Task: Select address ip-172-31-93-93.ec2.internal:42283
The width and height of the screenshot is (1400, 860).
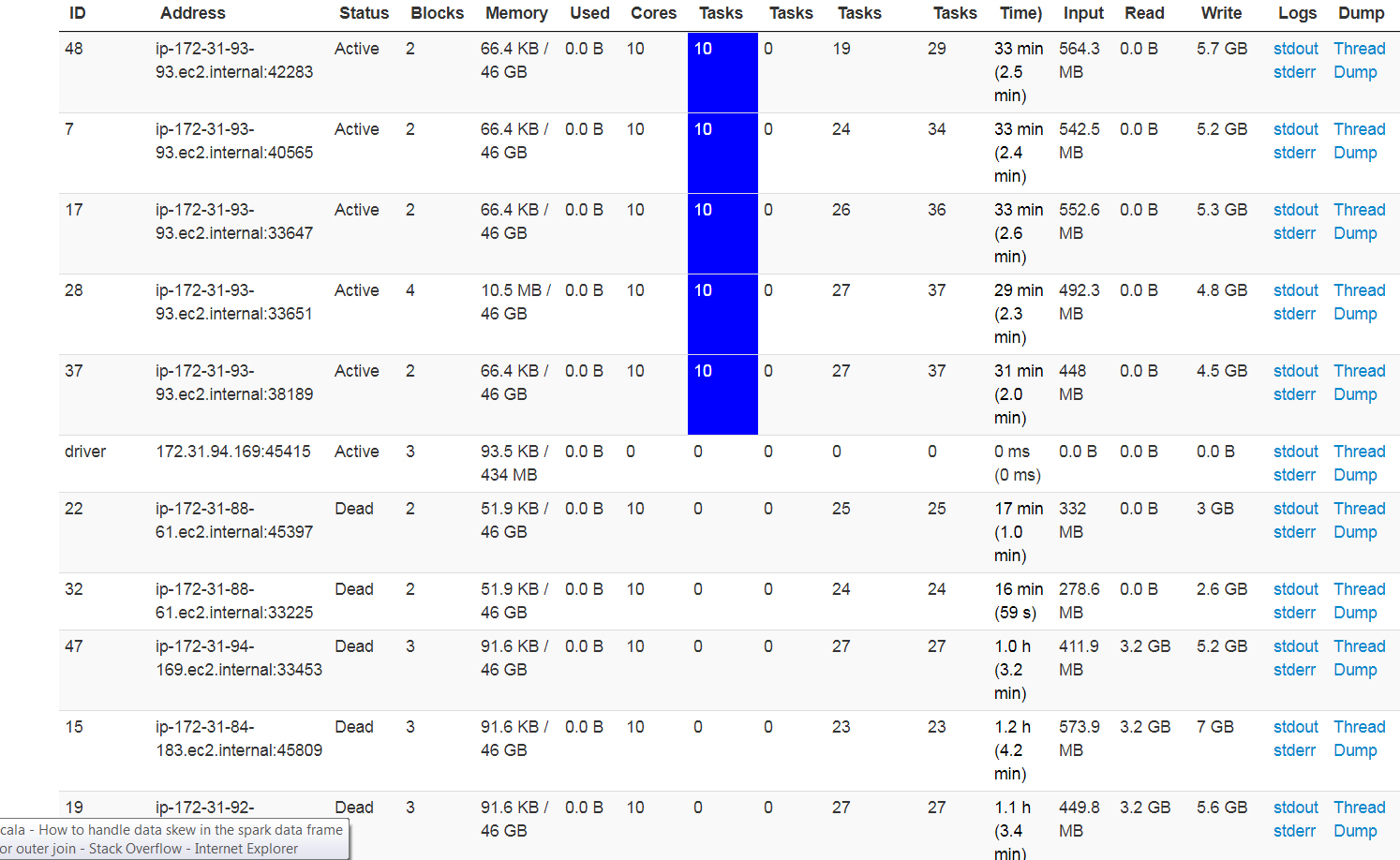Action: (234, 60)
